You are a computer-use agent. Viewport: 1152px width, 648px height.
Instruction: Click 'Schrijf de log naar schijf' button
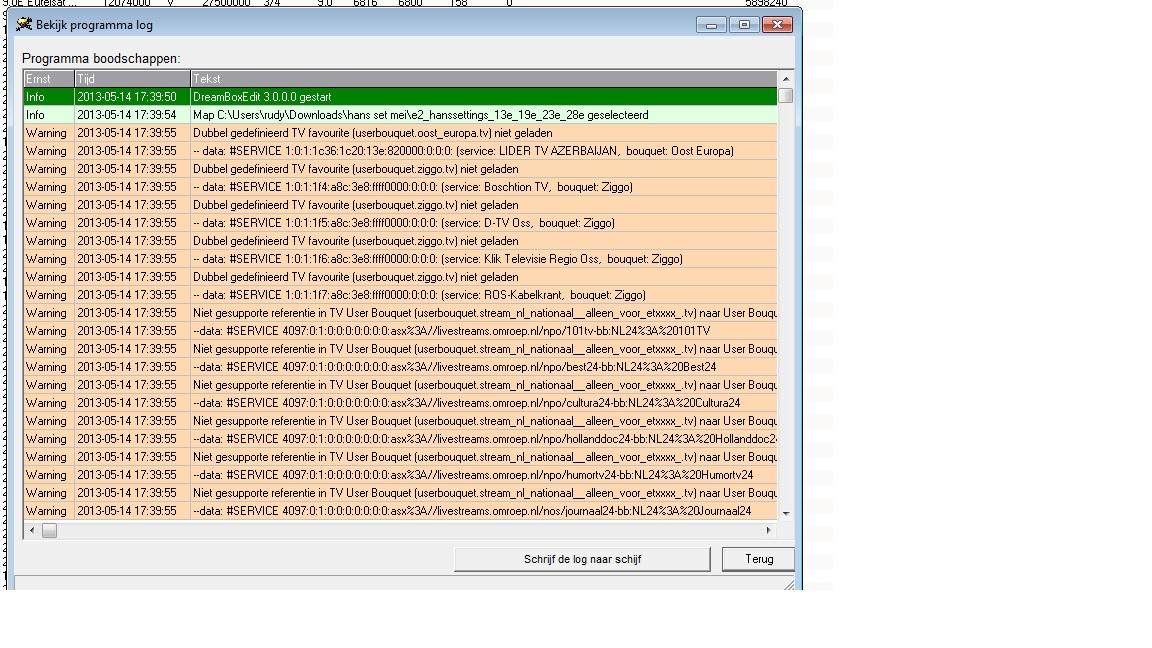pos(582,559)
